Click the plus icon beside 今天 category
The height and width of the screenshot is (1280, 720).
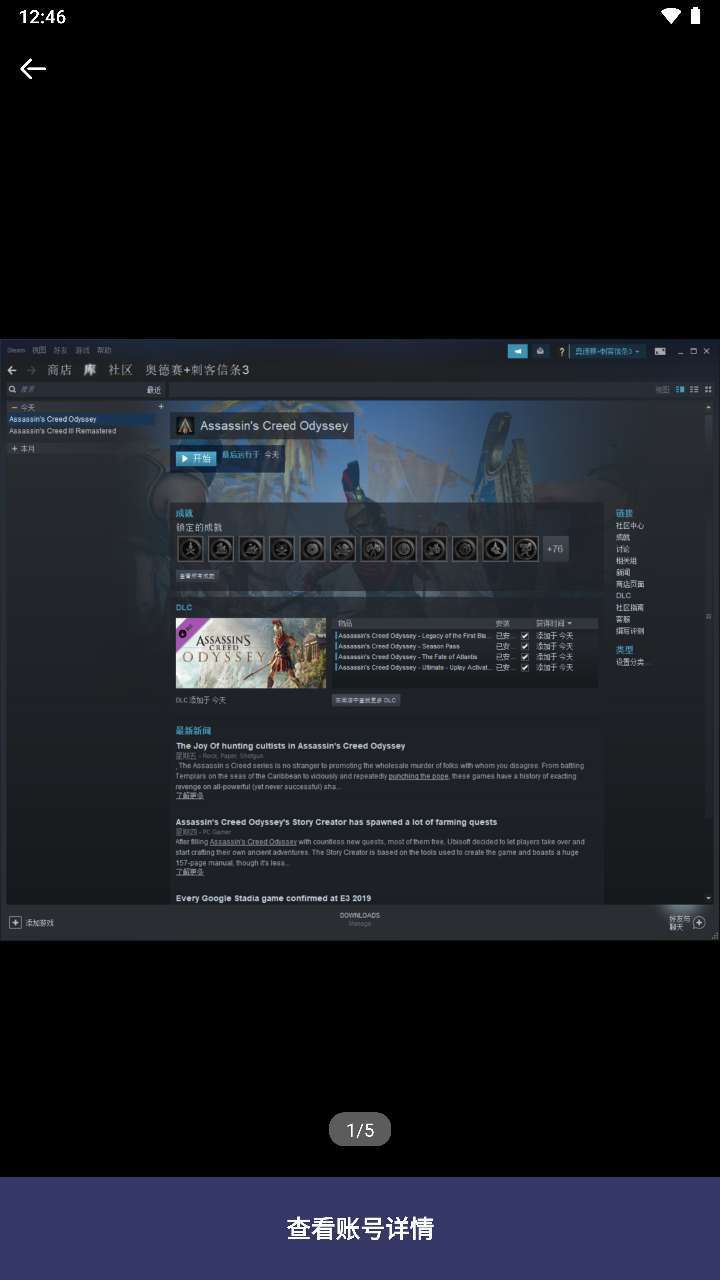160,407
